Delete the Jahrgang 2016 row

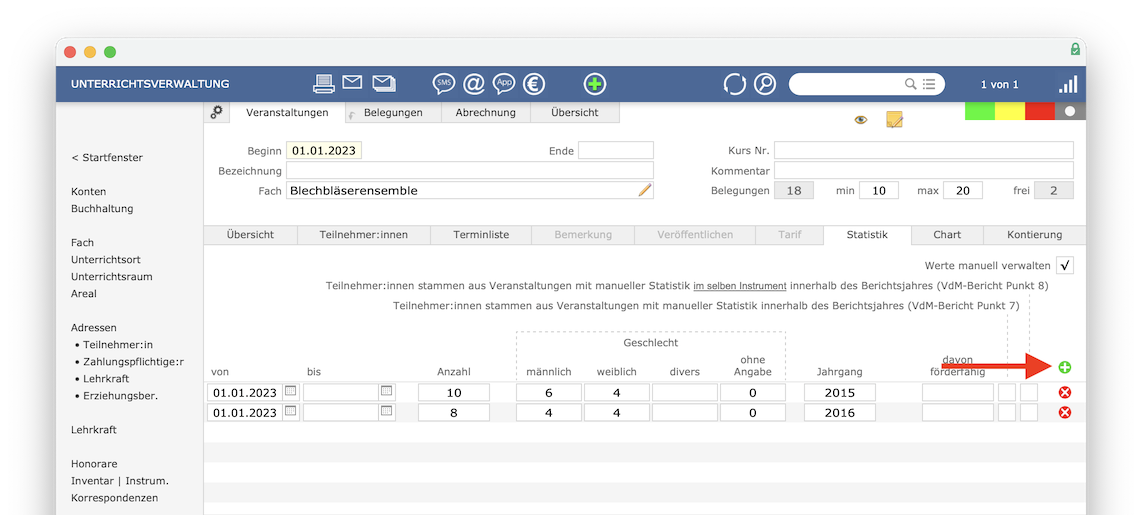click(1065, 412)
